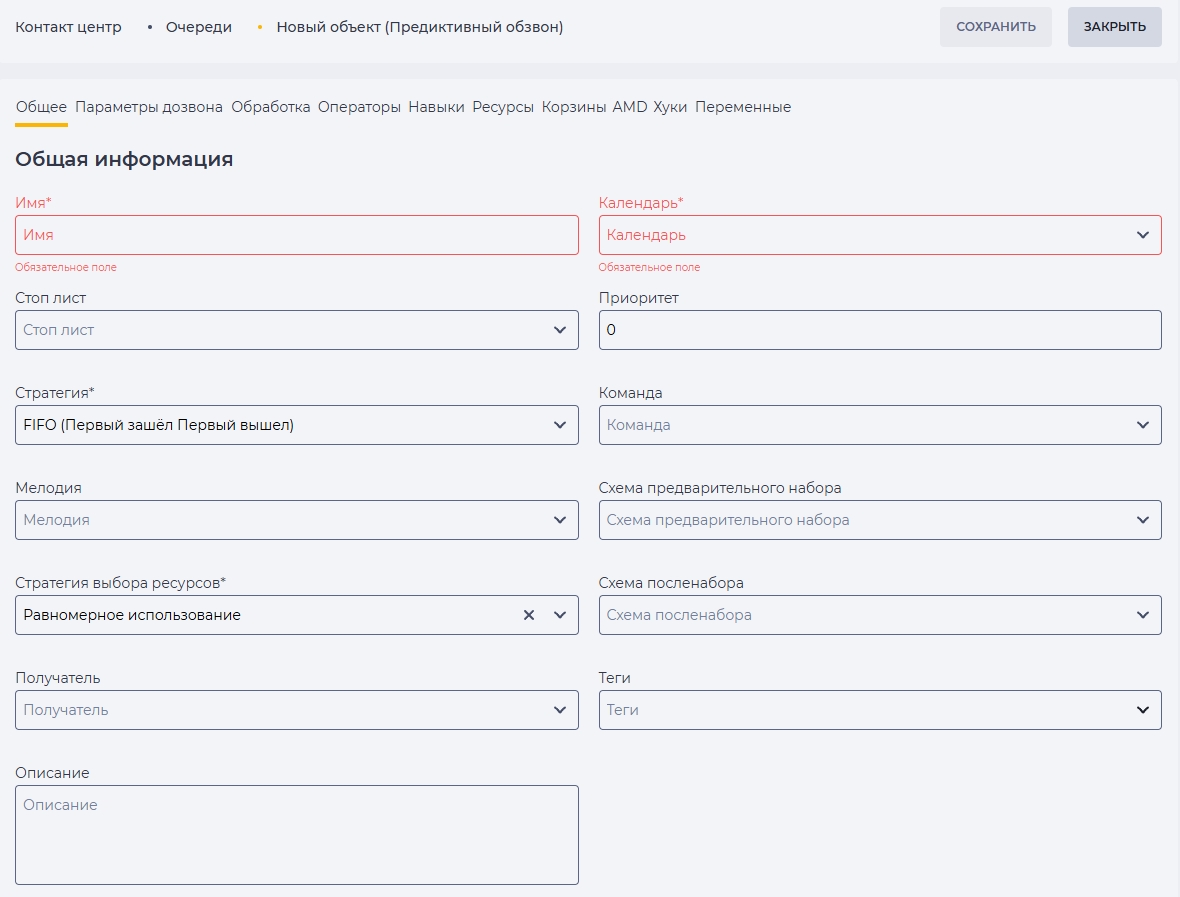Navigate to Контакт центр breadcrumb
The height and width of the screenshot is (897, 1180).
(68, 27)
